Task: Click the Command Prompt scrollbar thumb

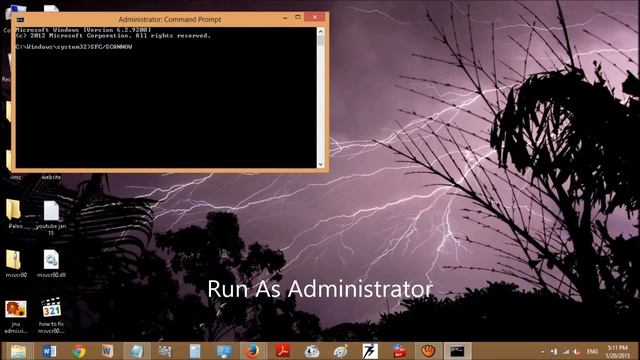Action: pyautogui.click(x=320, y=40)
